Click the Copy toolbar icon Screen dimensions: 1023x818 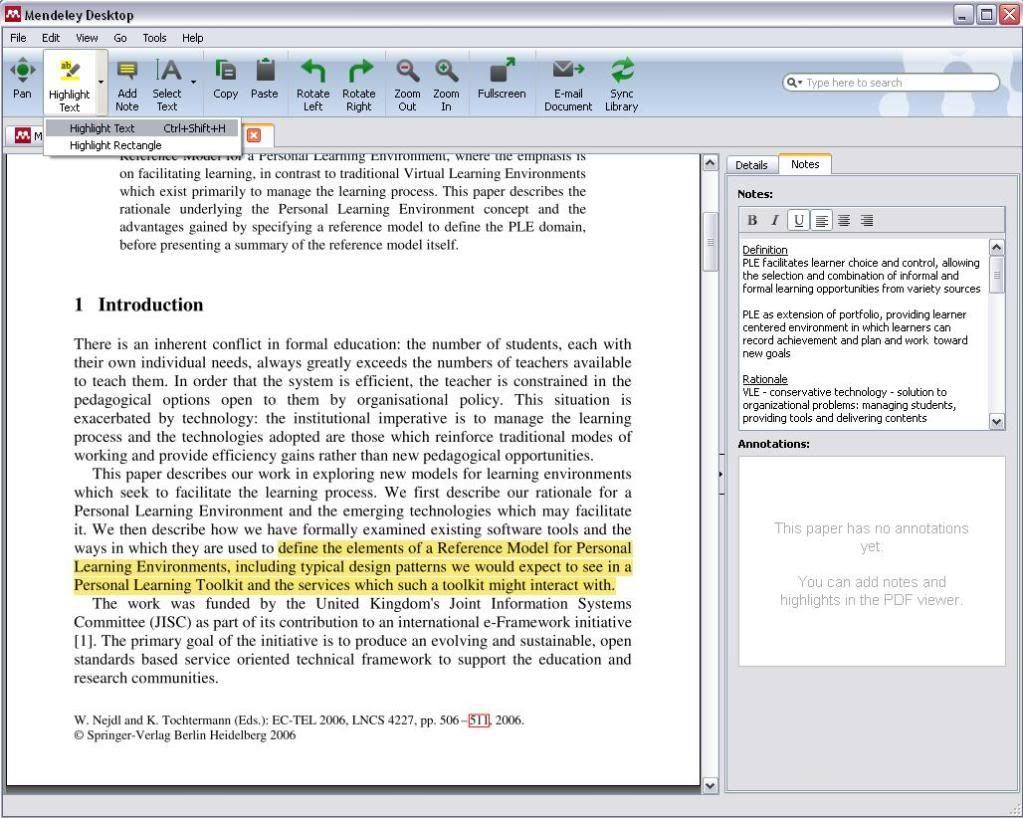pos(226,79)
